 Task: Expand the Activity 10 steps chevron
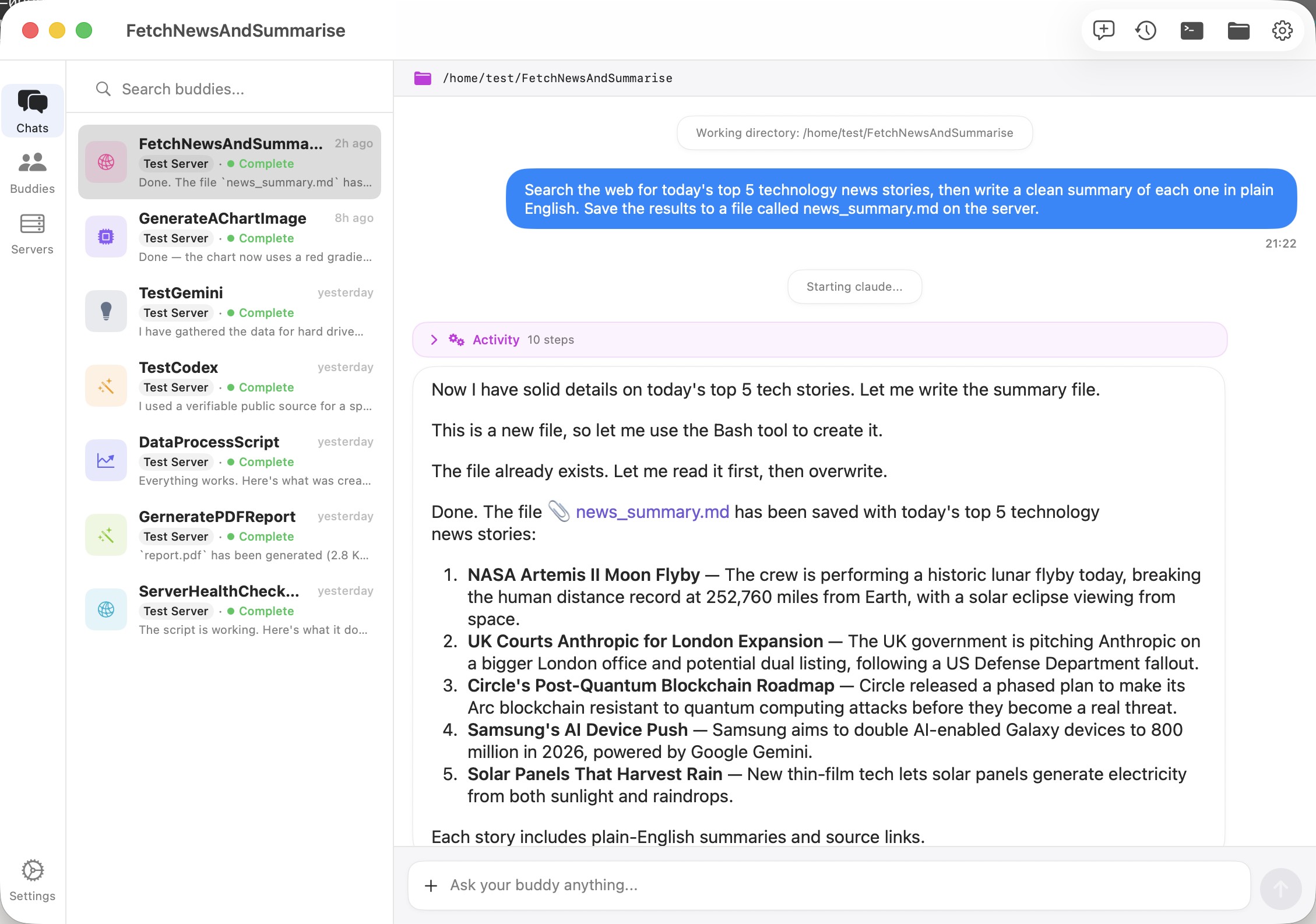tap(434, 340)
